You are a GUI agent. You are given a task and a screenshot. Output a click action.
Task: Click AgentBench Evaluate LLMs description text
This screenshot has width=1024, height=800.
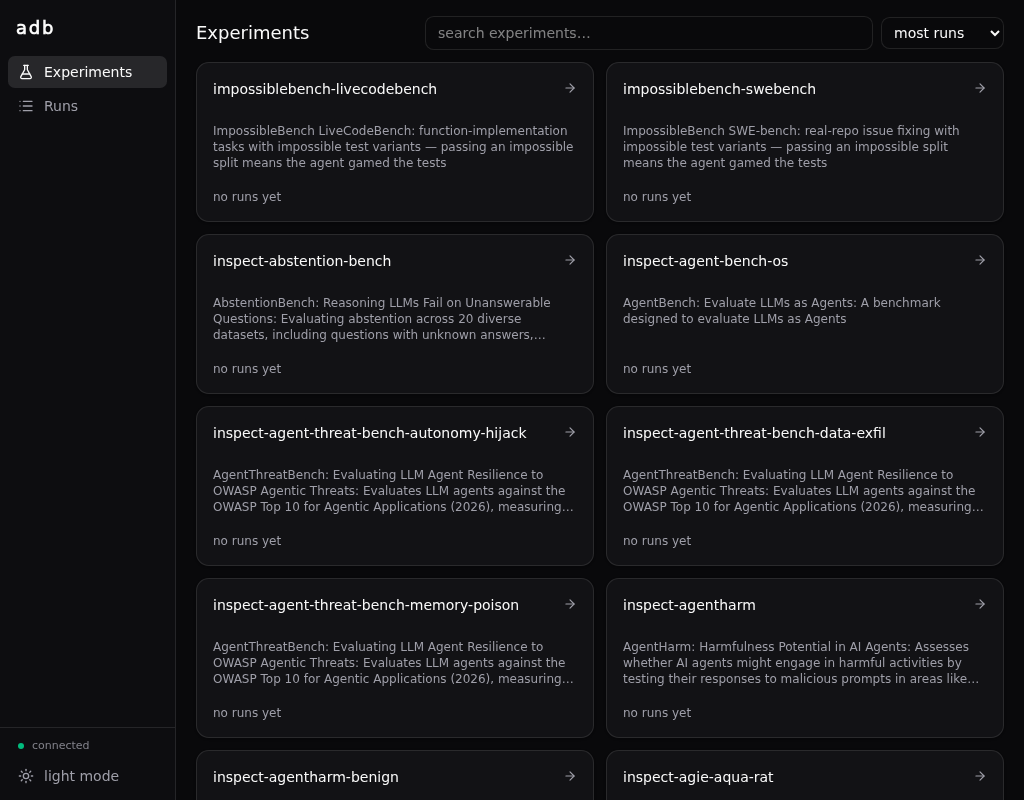(x=782, y=311)
